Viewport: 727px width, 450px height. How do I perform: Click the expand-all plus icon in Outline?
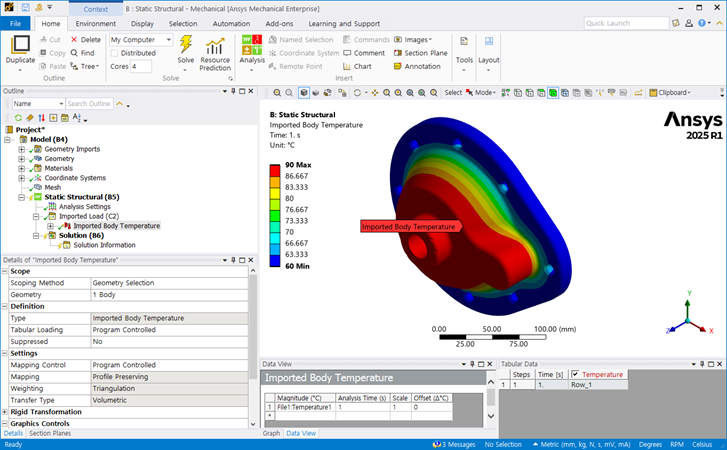pos(53,118)
